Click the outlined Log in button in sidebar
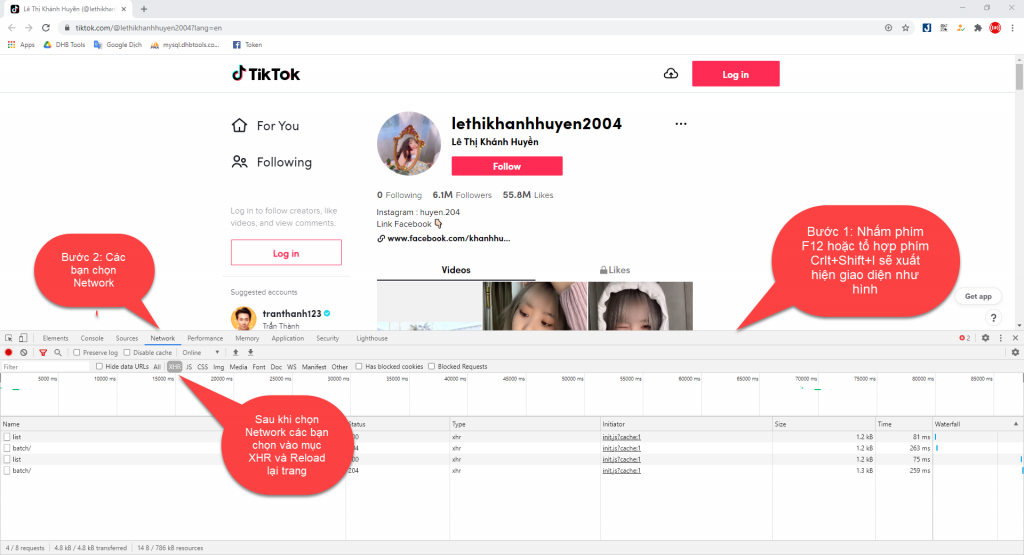The width and height of the screenshot is (1024, 555). point(286,253)
